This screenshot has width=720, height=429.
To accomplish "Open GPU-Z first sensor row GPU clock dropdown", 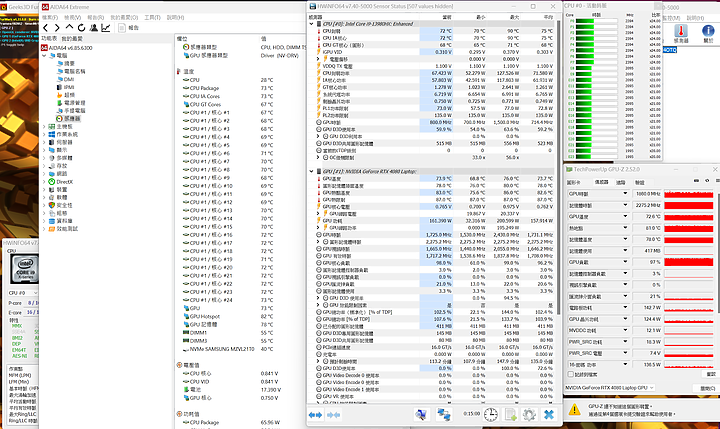I will (625, 193).
